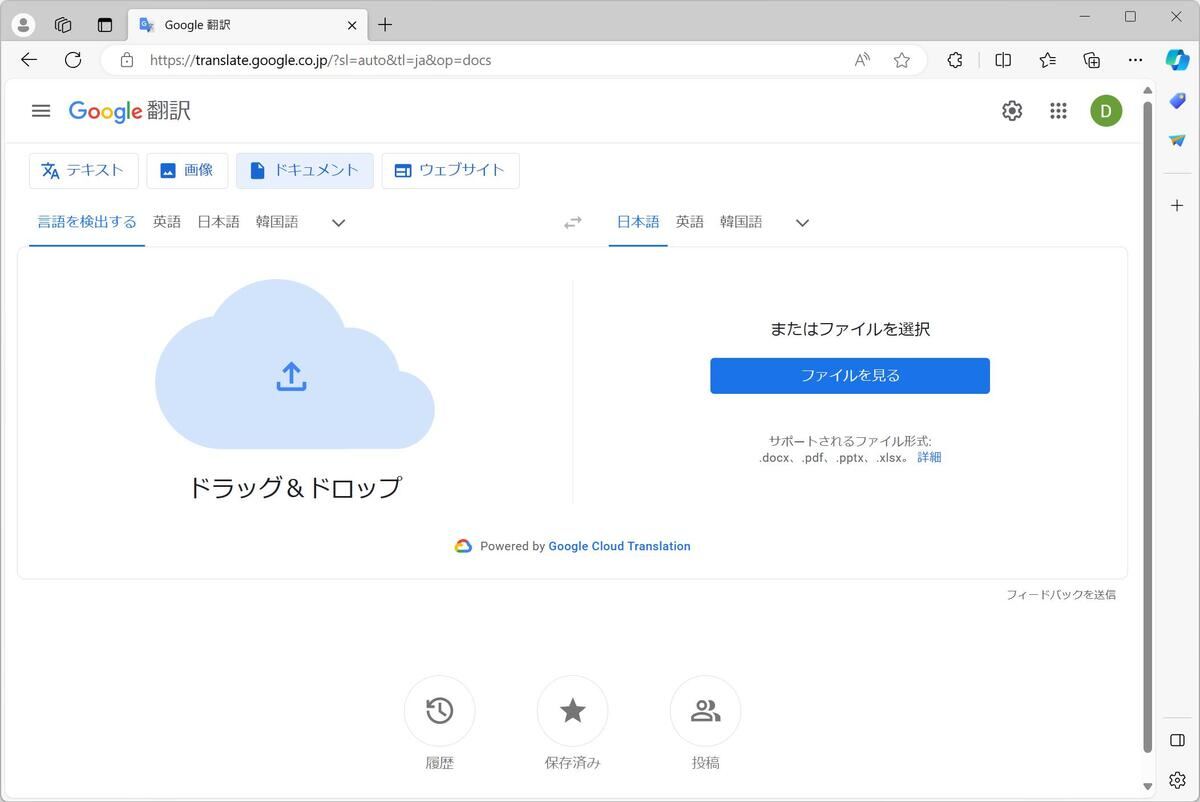This screenshot has width=1200, height=802.
Task: Choose 韓国語 as the source language
Action: [x=277, y=222]
